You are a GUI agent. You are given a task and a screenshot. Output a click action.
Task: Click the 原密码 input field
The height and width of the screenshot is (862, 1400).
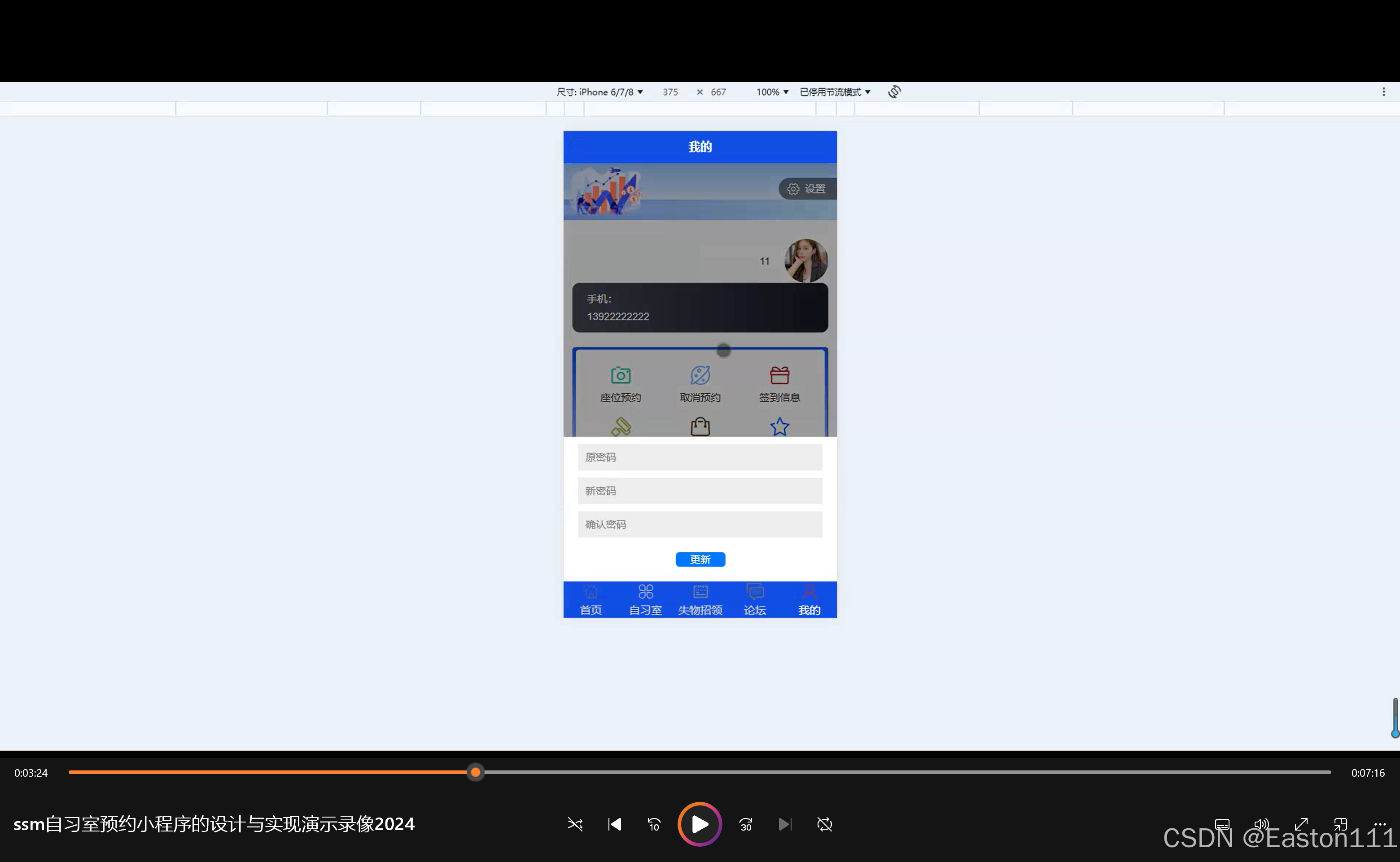700,457
